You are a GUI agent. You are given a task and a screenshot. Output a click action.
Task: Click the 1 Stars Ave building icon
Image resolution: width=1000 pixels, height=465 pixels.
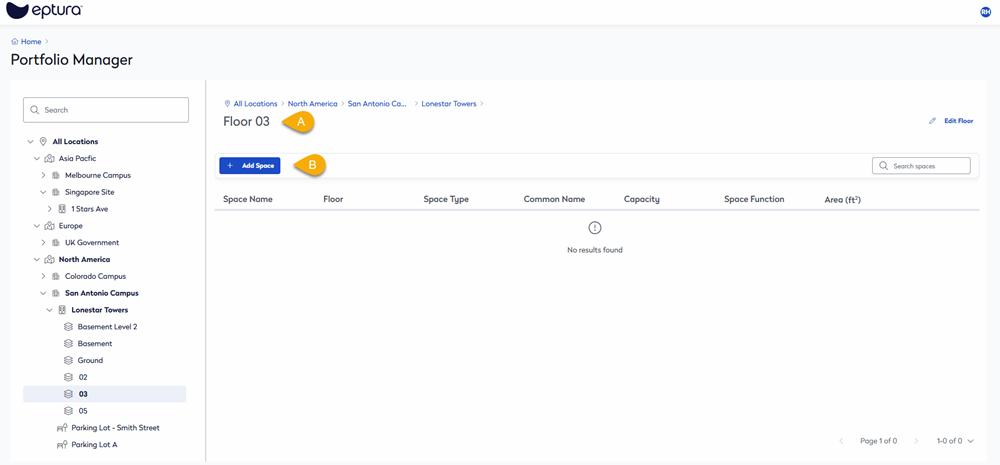(62, 209)
